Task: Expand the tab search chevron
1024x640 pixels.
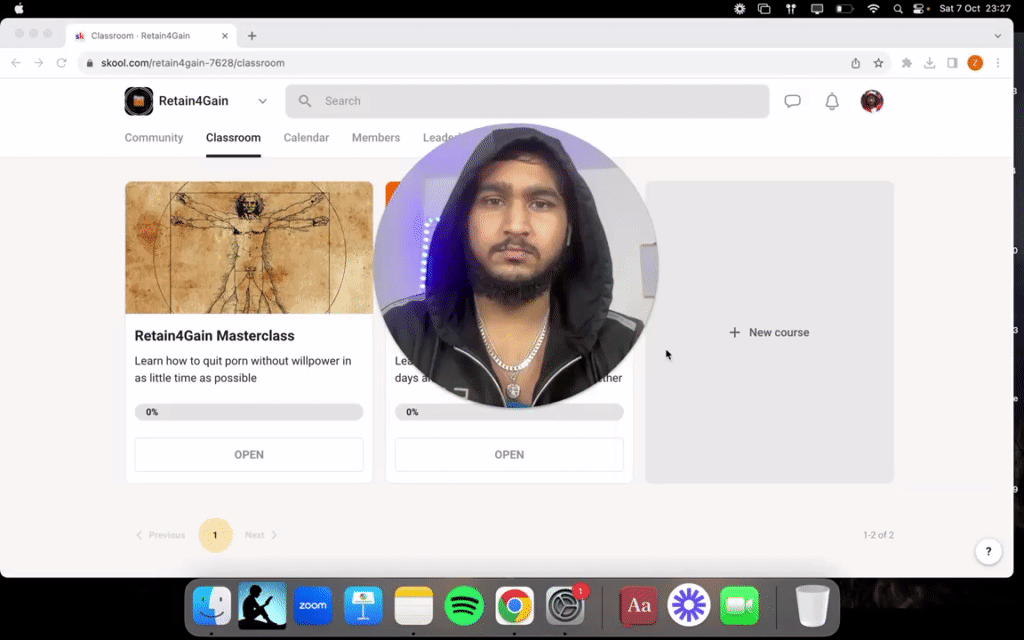Action: 998,36
